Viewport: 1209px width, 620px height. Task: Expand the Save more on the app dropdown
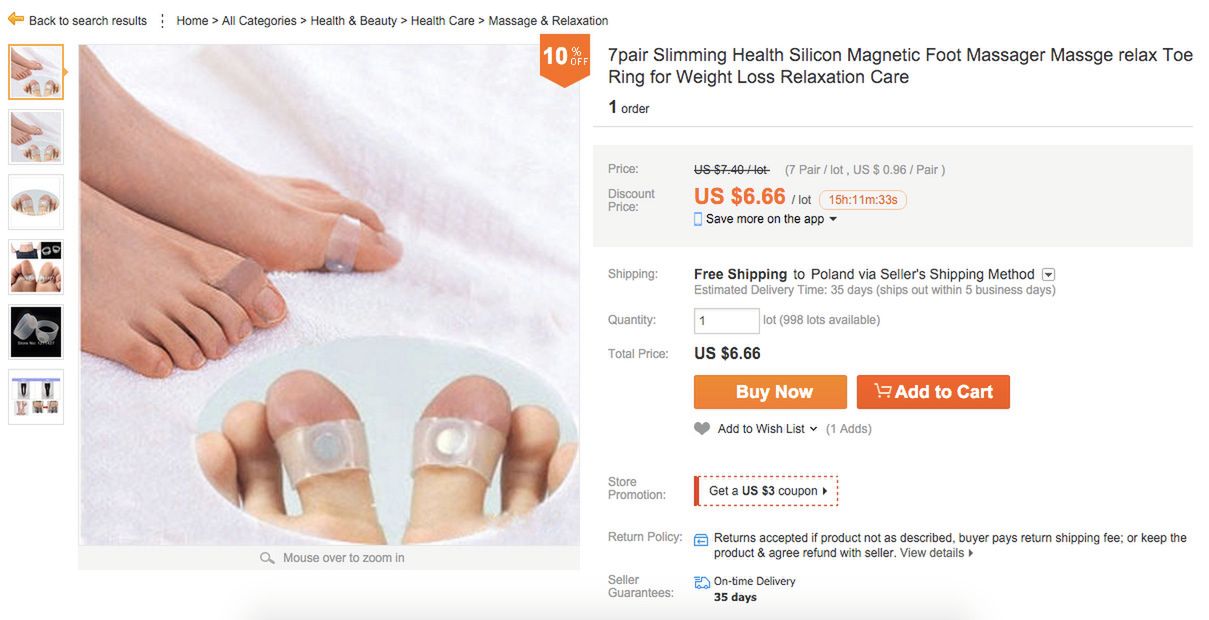pyautogui.click(x=833, y=220)
